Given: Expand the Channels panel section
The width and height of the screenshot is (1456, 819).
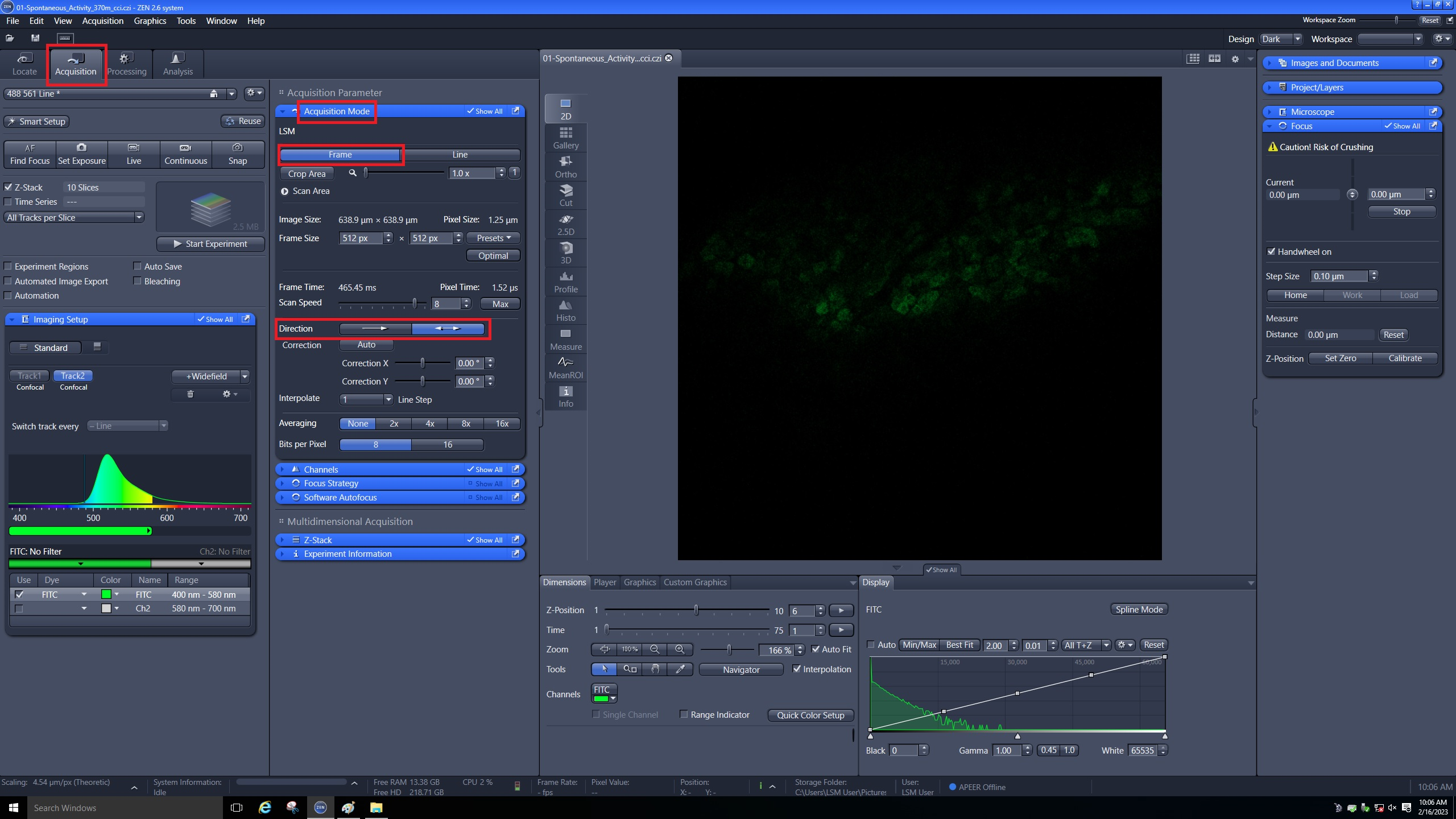Looking at the screenshot, I should click(x=321, y=469).
